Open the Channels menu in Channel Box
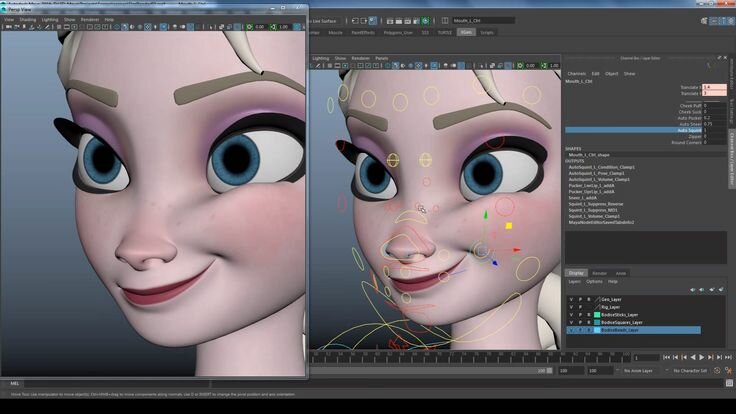The image size is (736, 414). click(576, 74)
